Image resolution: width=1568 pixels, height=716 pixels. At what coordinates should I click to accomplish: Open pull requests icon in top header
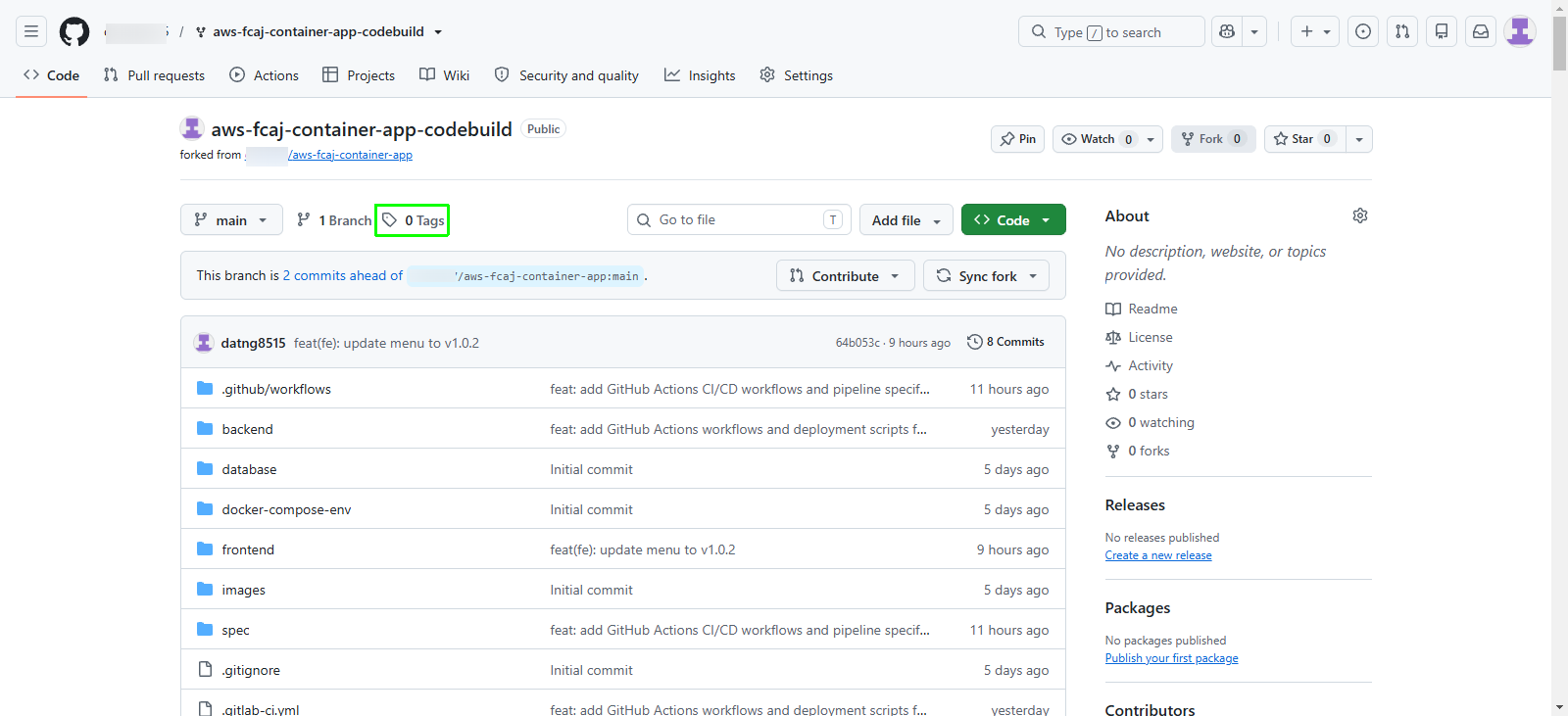tap(1402, 31)
